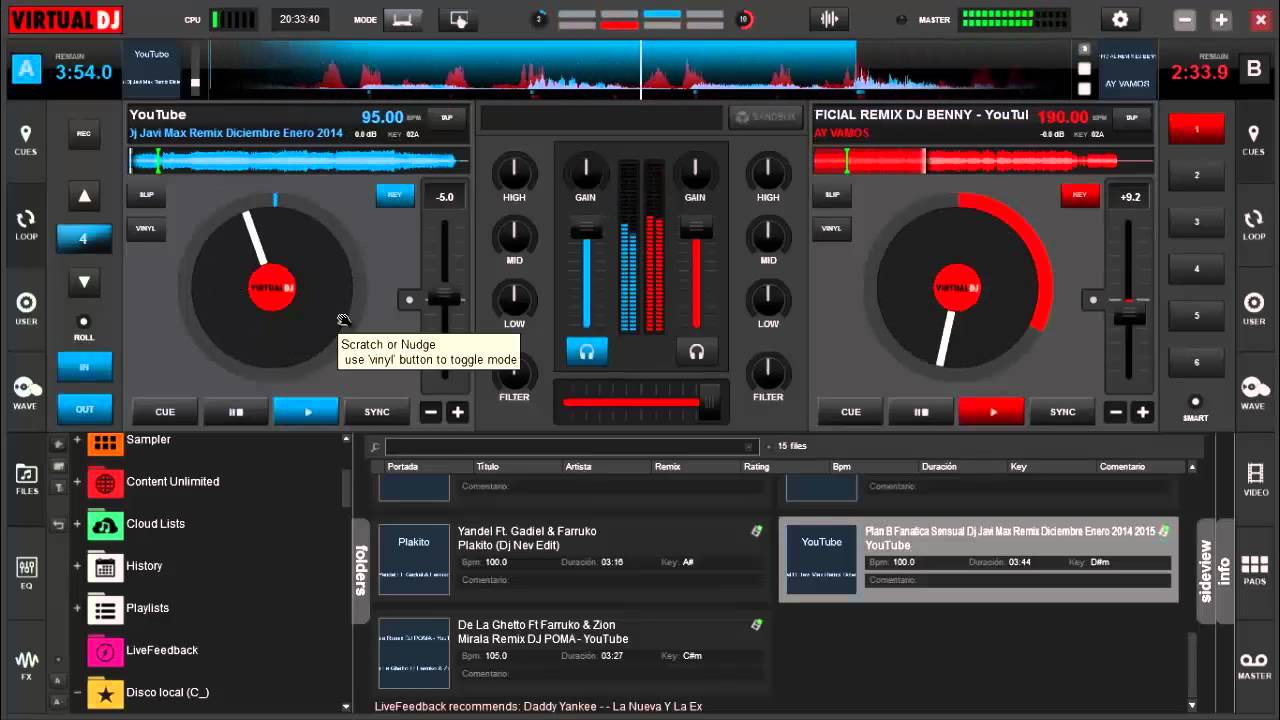
Task: Open settings with the gear icon
Action: click(1120, 19)
